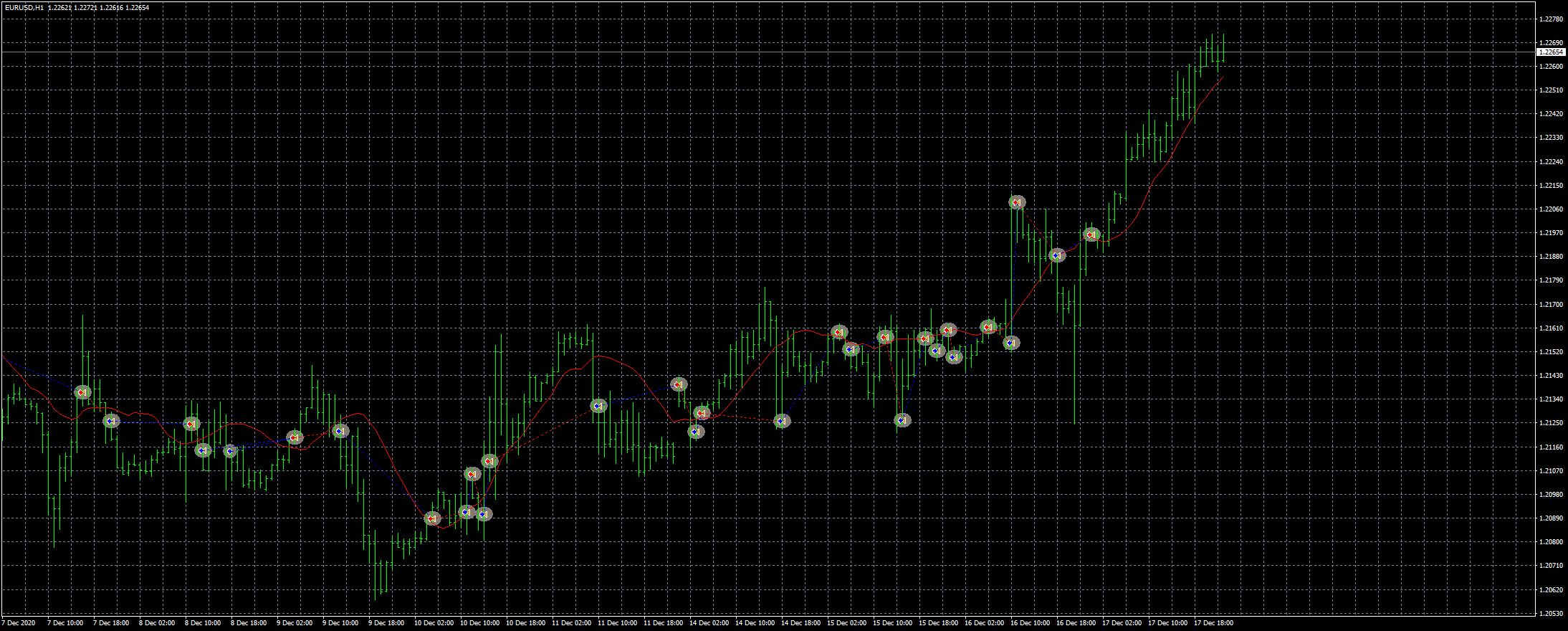Click the buy marker at the 1.21880 level
The image size is (1568, 631).
[x=1057, y=255]
